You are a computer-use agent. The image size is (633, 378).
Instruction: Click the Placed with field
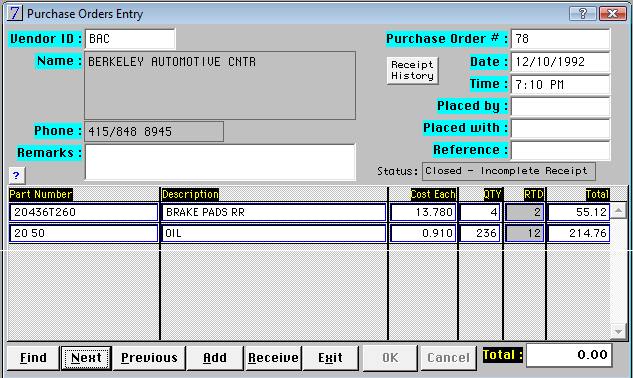[560, 129]
